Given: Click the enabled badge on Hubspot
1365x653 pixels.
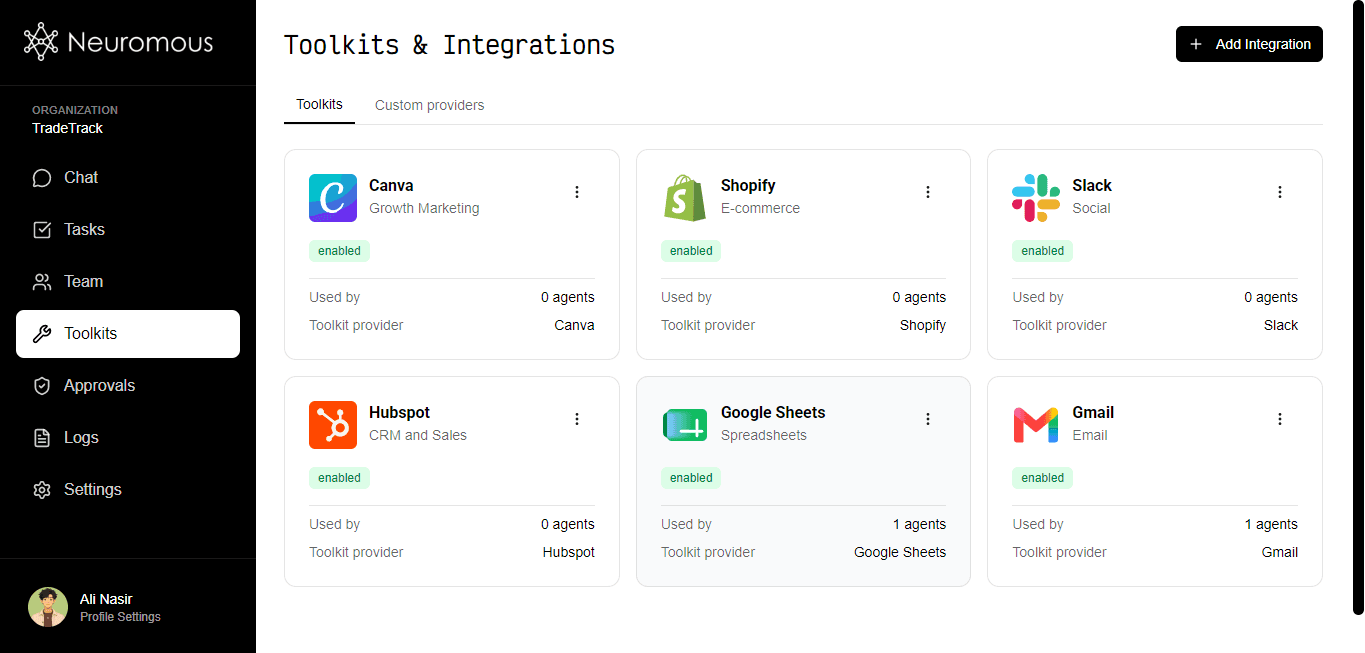Looking at the screenshot, I should coord(339,478).
